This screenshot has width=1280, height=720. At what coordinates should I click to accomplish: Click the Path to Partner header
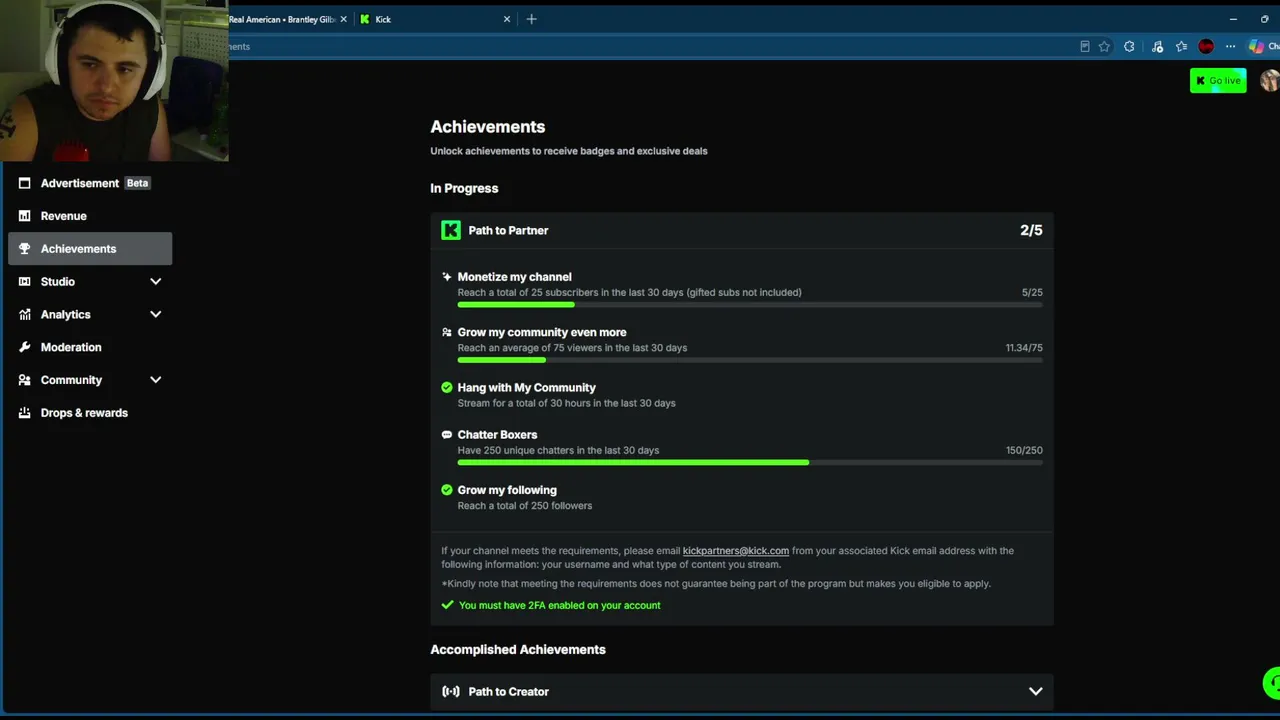(742, 230)
